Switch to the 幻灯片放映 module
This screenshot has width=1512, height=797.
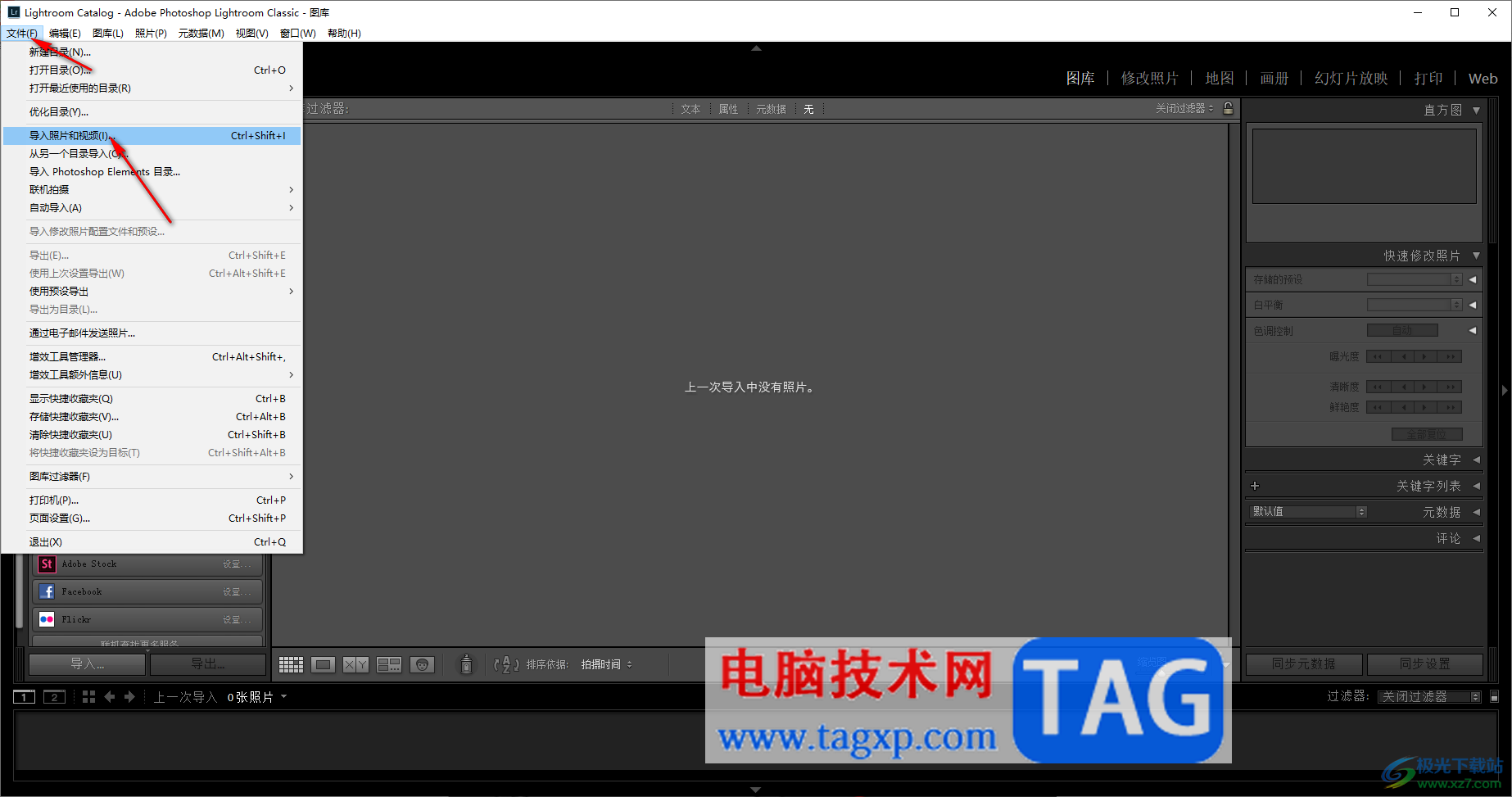tap(1351, 79)
